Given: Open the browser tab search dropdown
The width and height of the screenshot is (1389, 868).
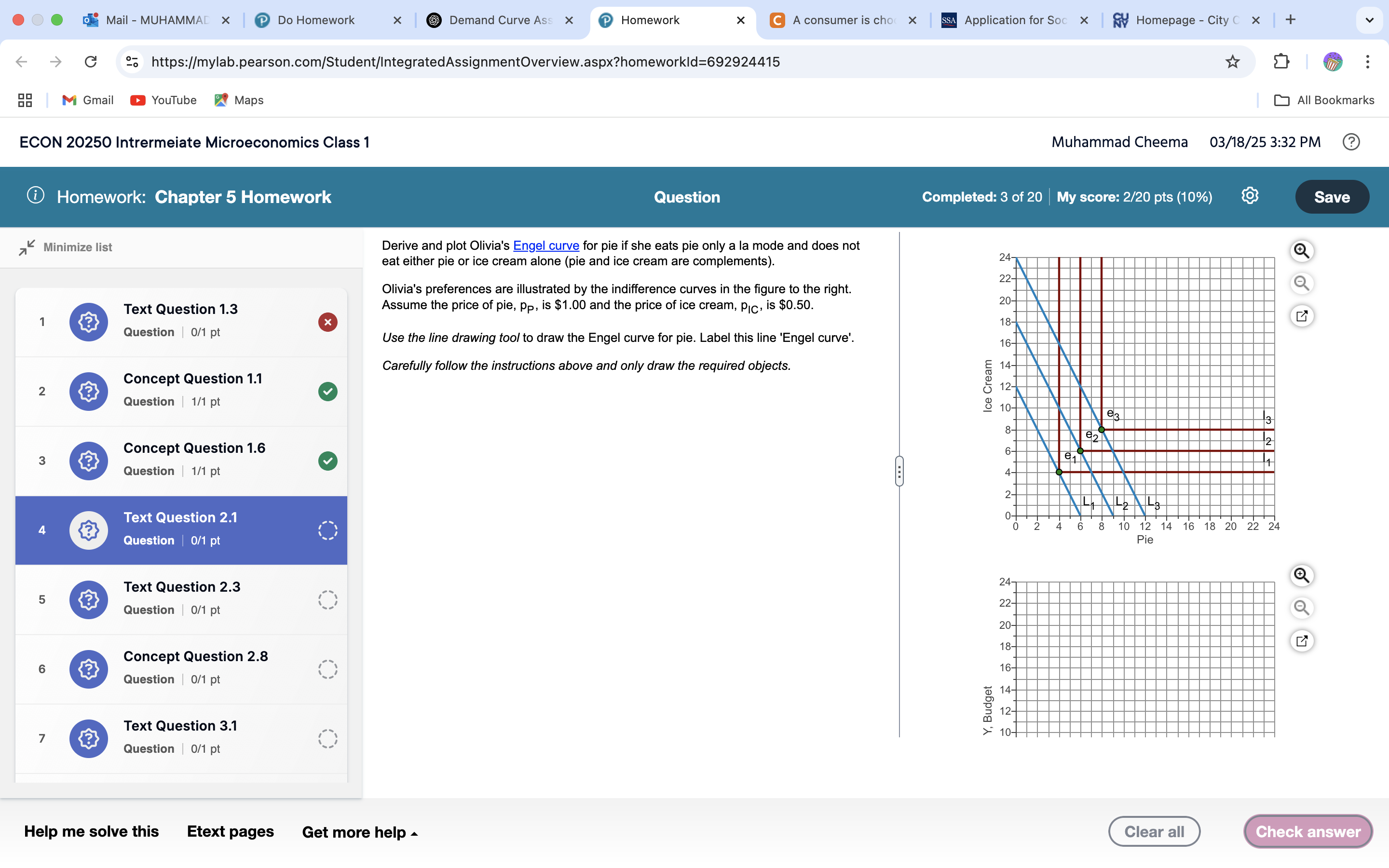Looking at the screenshot, I should click(x=1370, y=19).
